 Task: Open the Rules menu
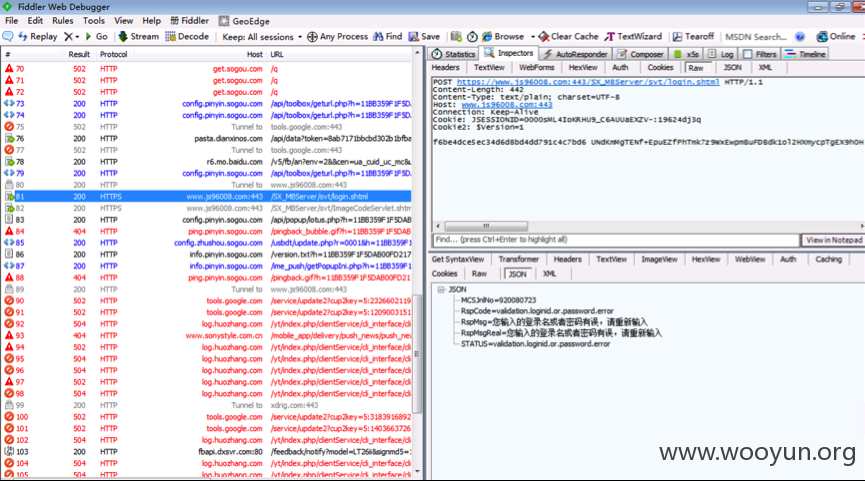tap(63, 21)
